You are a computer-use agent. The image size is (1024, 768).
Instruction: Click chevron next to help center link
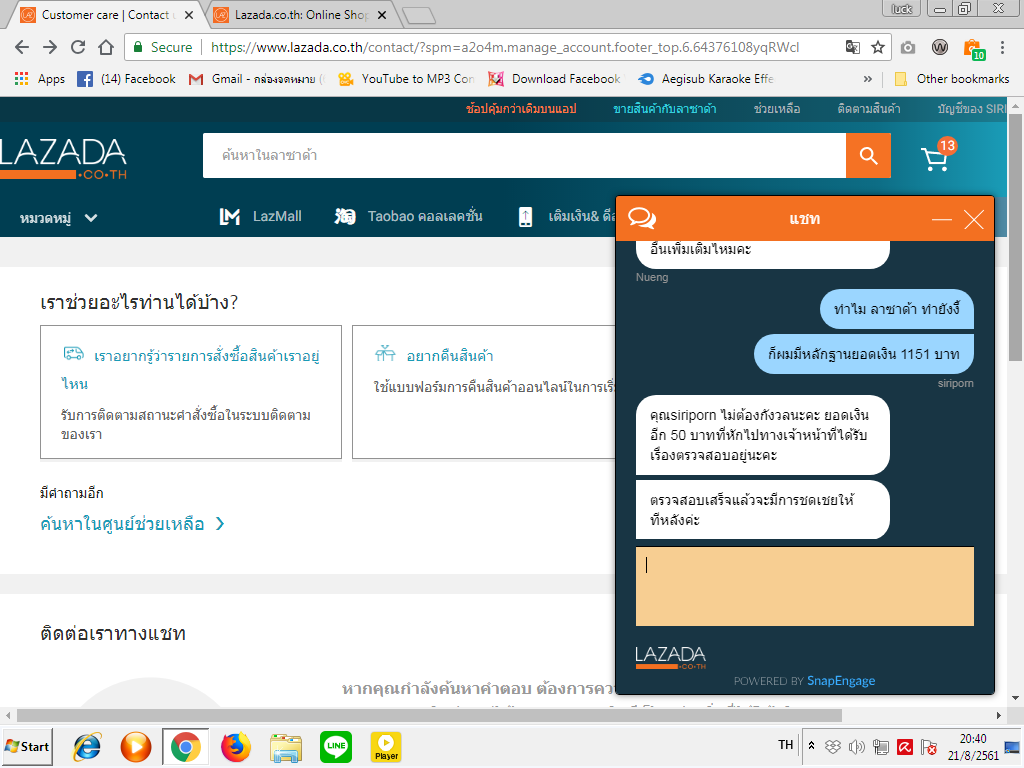point(220,524)
